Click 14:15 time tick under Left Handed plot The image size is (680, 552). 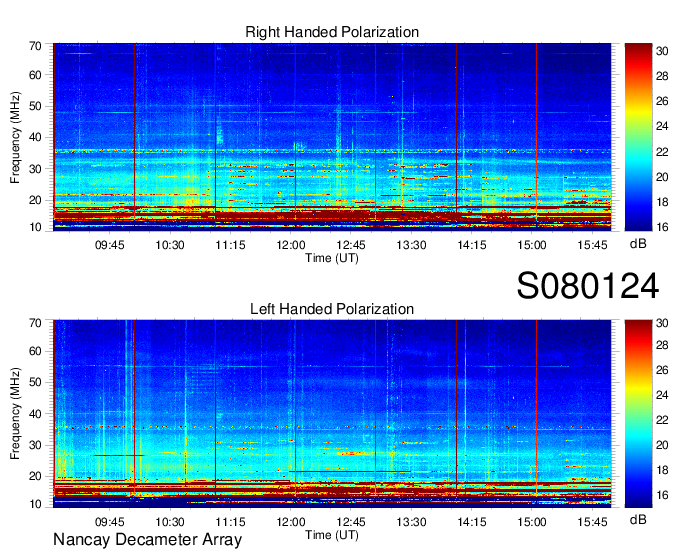pyautogui.click(x=472, y=522)
